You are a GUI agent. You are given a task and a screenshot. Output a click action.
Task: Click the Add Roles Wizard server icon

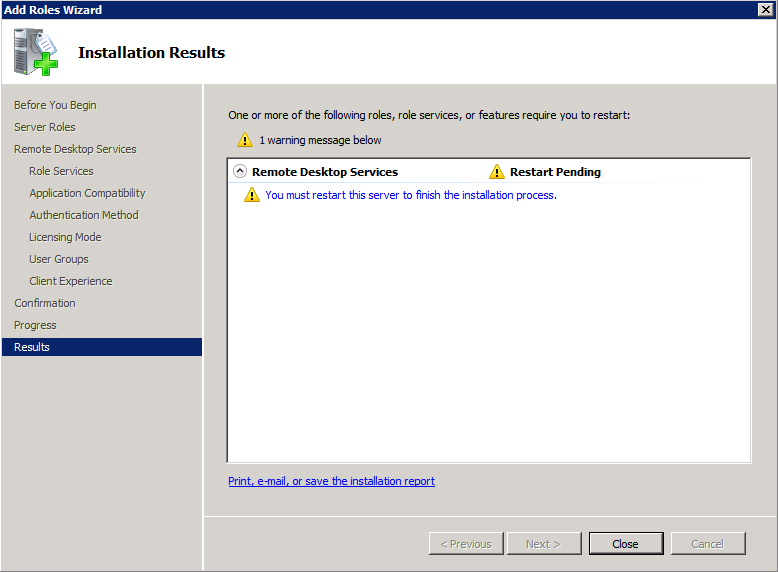(36, 52)
